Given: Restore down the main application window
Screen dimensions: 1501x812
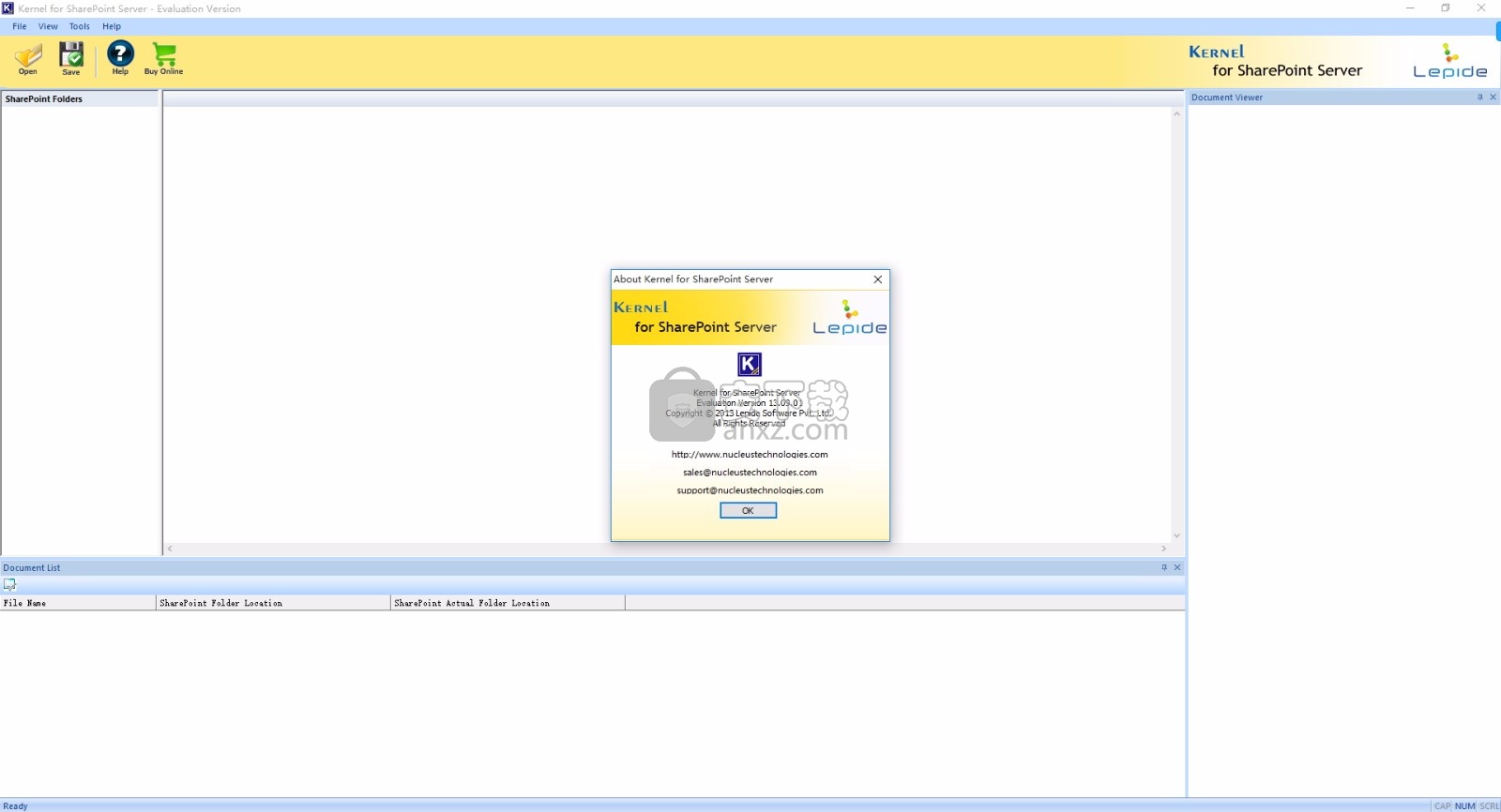Looking at the screenshot, I should pos(1446,8).
